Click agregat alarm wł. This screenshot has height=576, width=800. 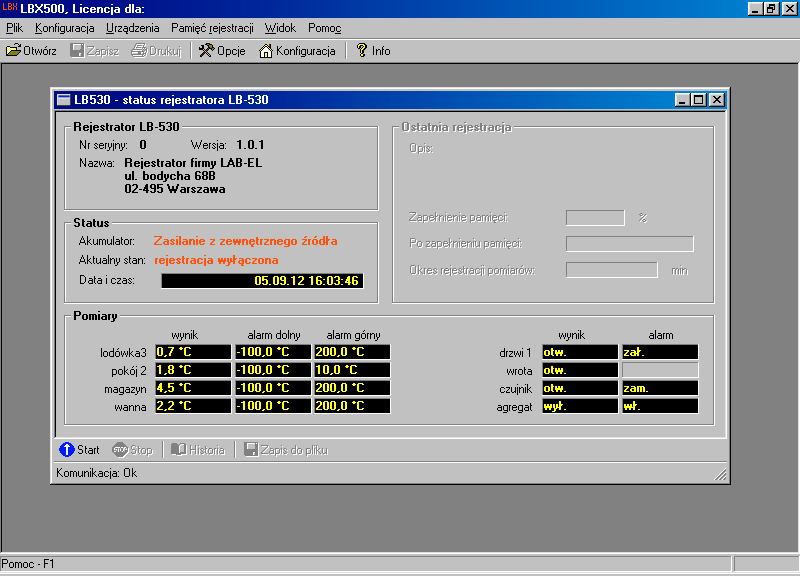click(660, 406)
